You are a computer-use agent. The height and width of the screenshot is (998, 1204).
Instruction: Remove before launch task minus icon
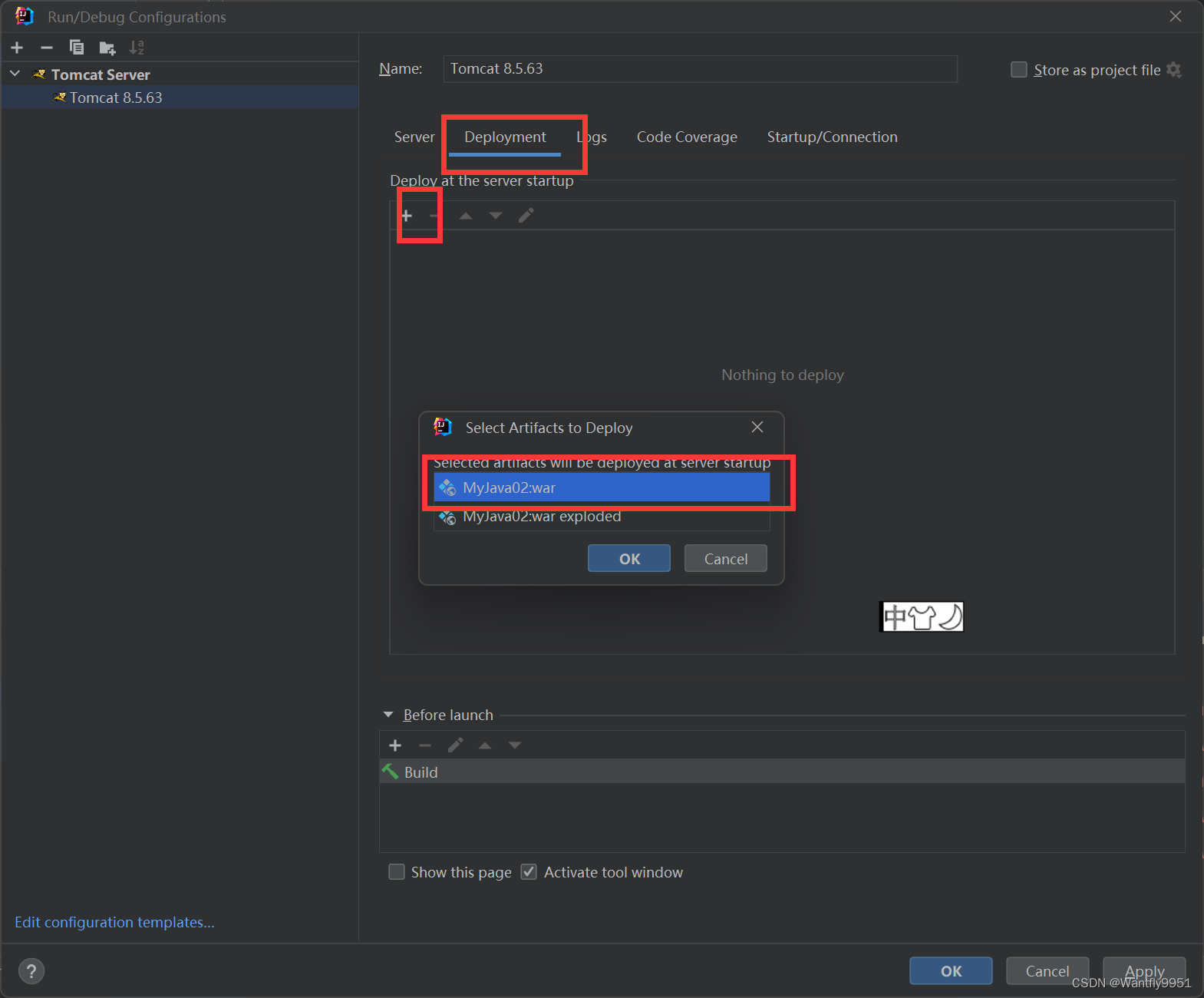tap(425, 745)
